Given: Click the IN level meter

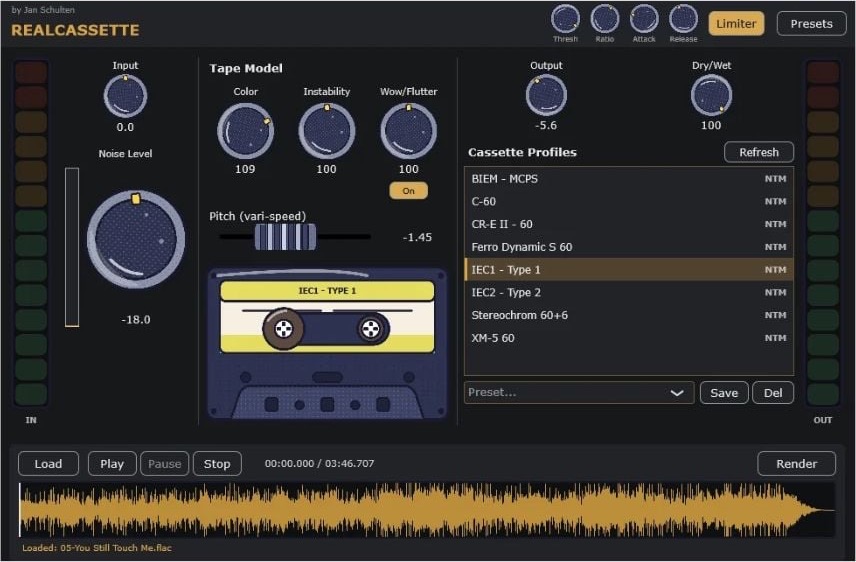Looking at the screenshot, I should click(x=31, y=233).
